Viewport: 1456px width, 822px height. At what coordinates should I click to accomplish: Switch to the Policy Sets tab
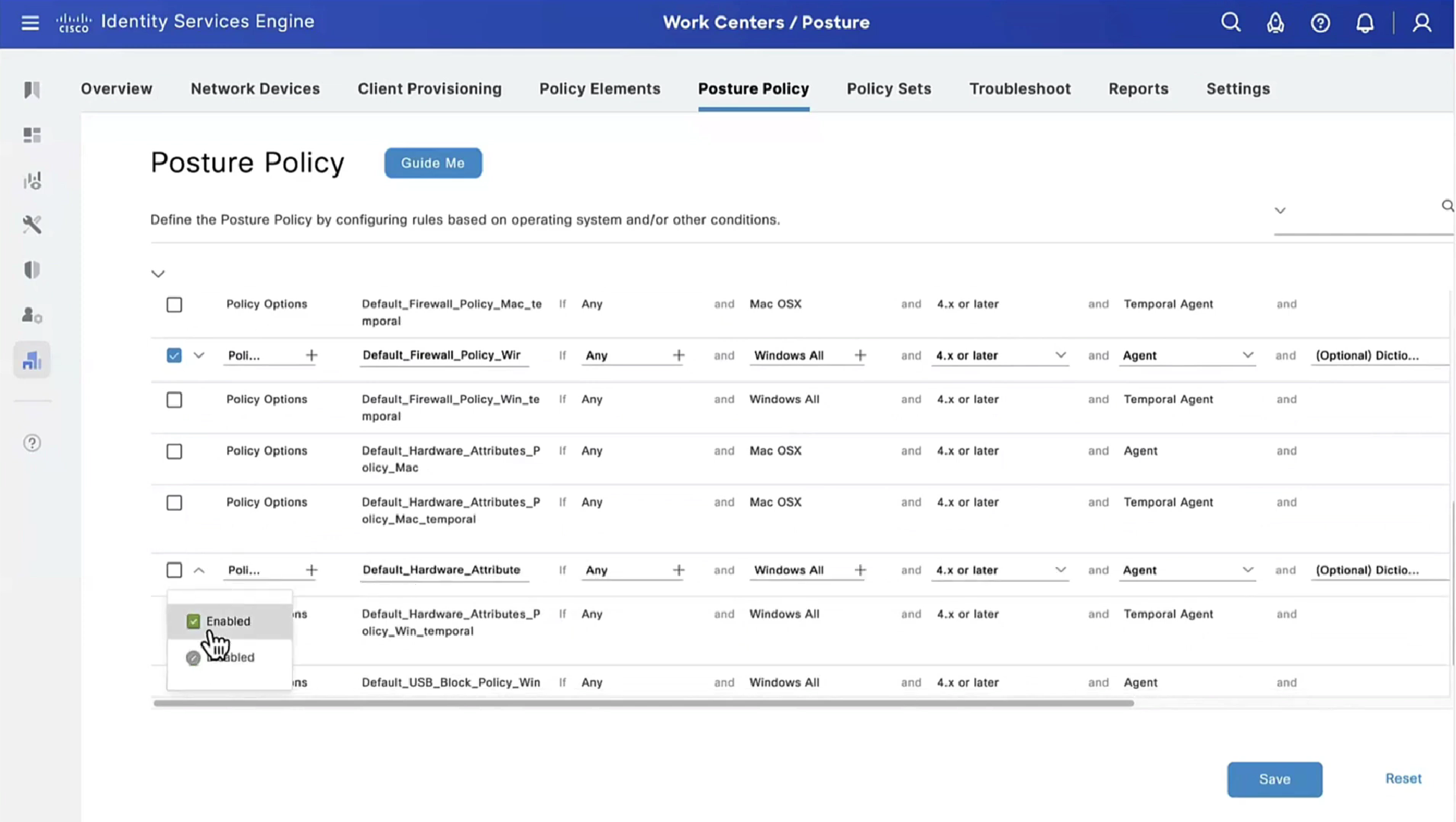(x=889, y=89)
